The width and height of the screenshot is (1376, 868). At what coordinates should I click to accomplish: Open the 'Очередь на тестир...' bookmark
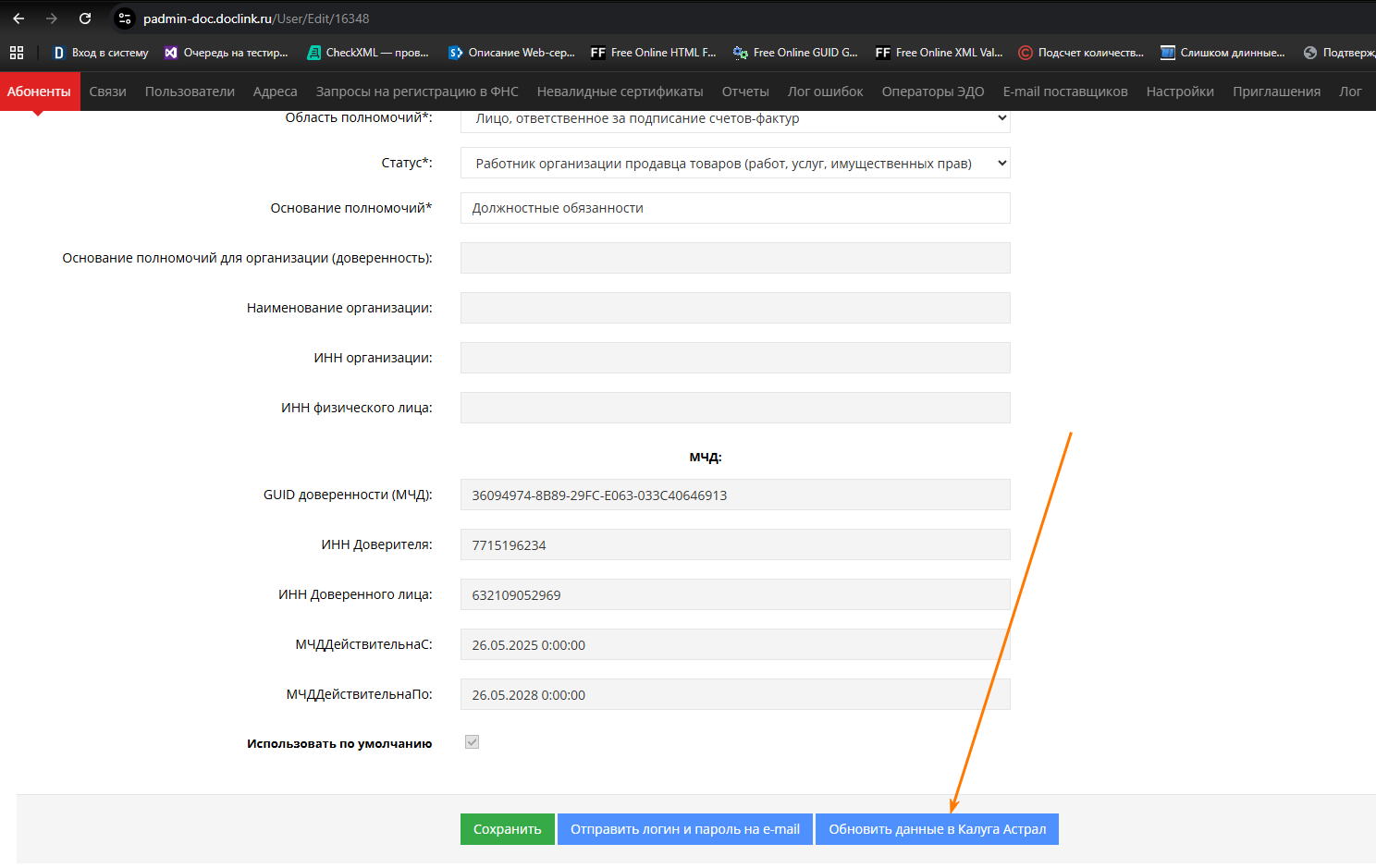coord(226,53)
